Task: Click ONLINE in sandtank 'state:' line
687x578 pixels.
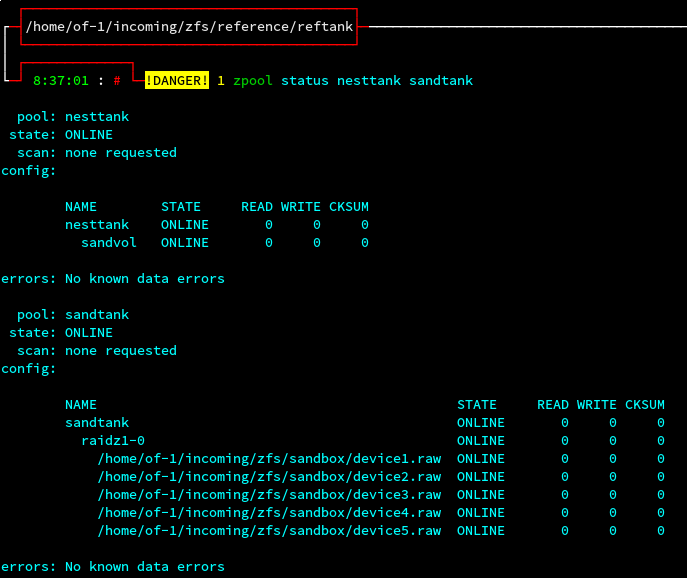Action: coord(89,333)
